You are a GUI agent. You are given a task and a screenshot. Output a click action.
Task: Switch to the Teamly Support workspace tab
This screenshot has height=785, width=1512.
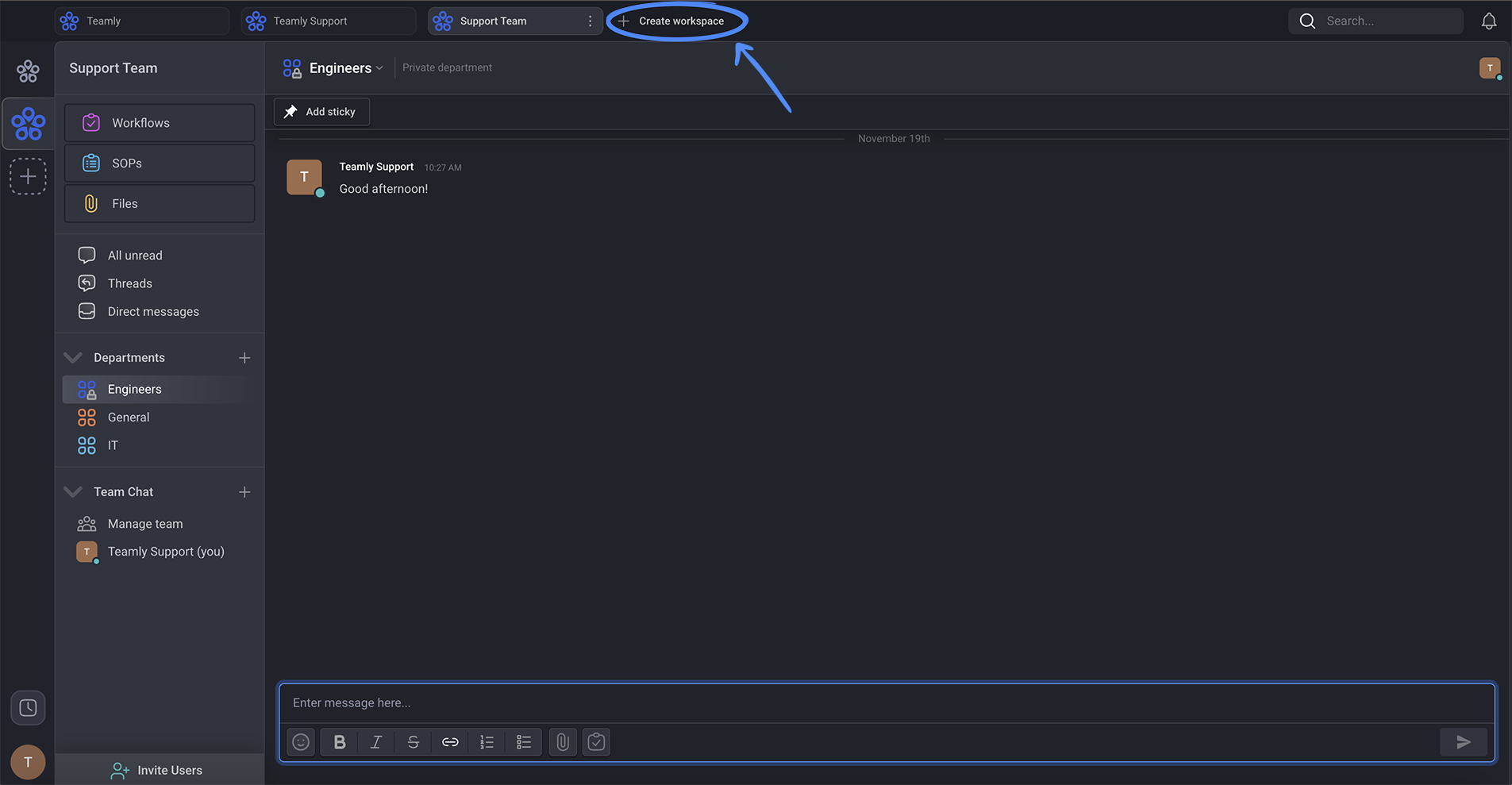[329, 21]
